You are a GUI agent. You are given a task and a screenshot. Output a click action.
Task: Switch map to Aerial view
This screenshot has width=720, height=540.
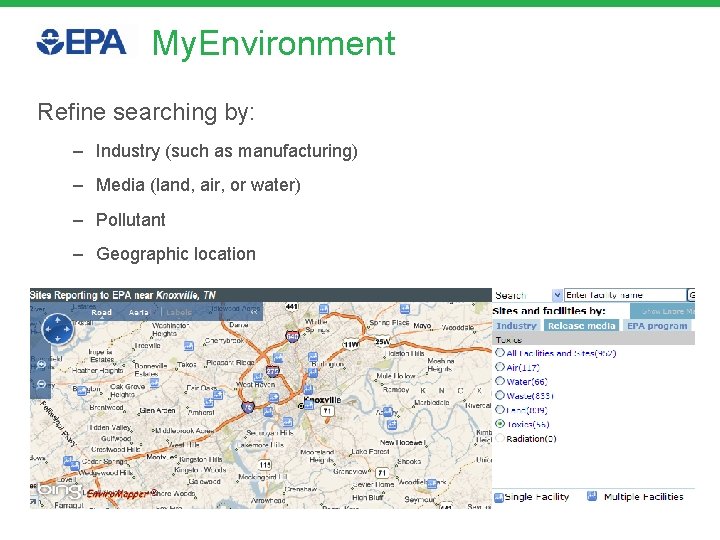coord(139,312)
